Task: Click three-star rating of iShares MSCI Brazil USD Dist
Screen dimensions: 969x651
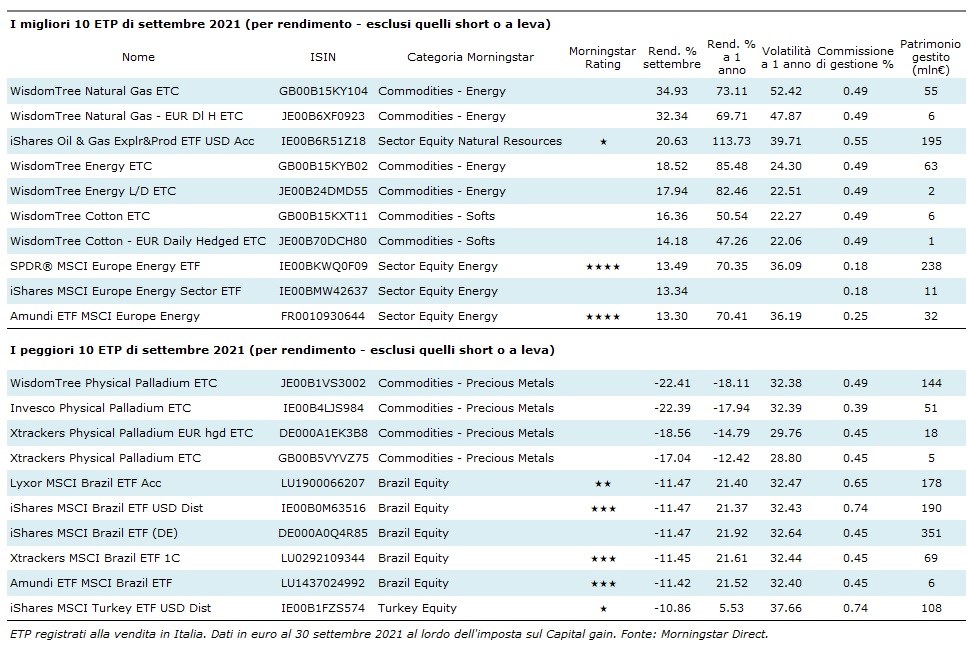Action: tap(603, 508)
